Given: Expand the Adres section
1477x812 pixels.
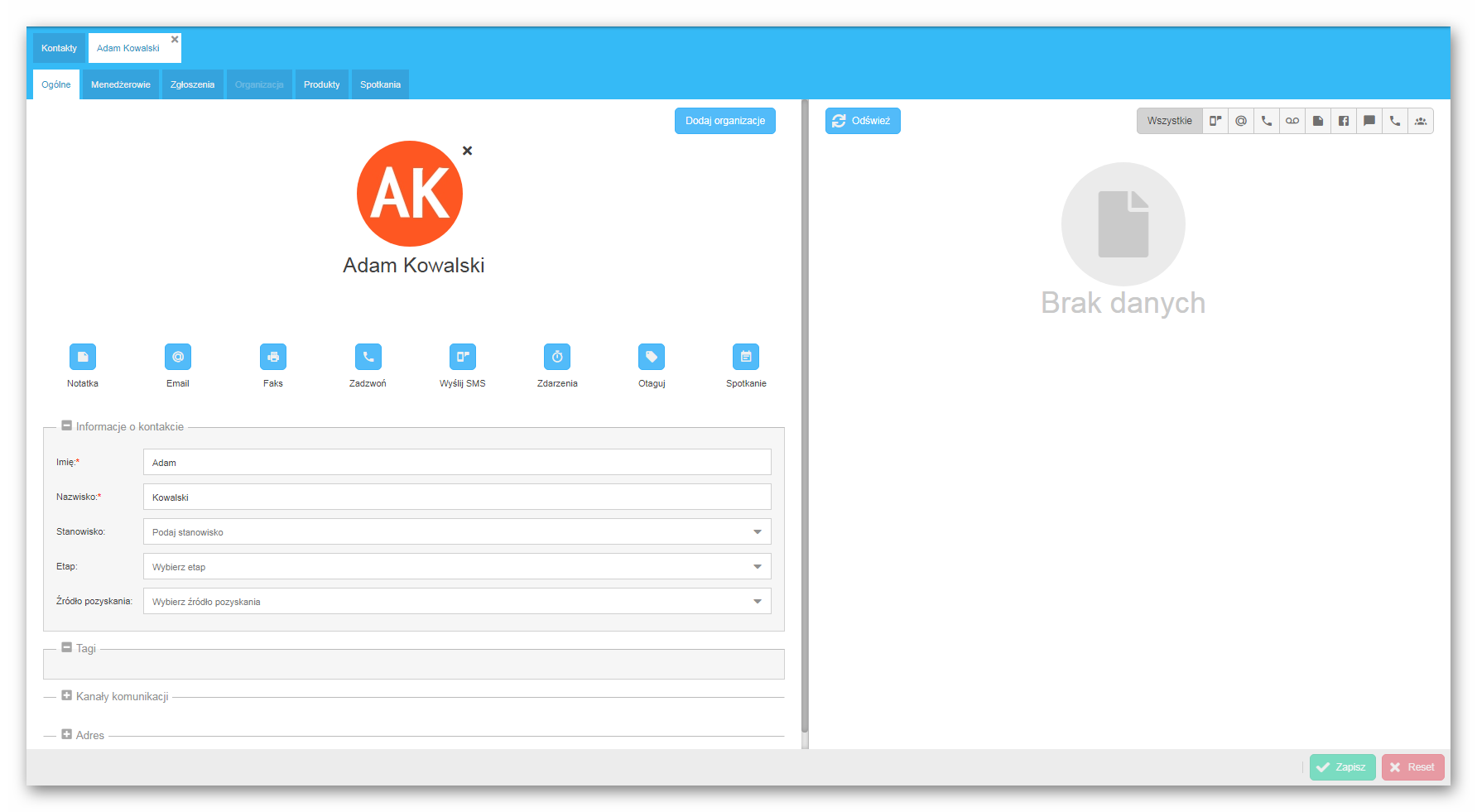Looking at the screenshot, I should [x=67, y=734].
